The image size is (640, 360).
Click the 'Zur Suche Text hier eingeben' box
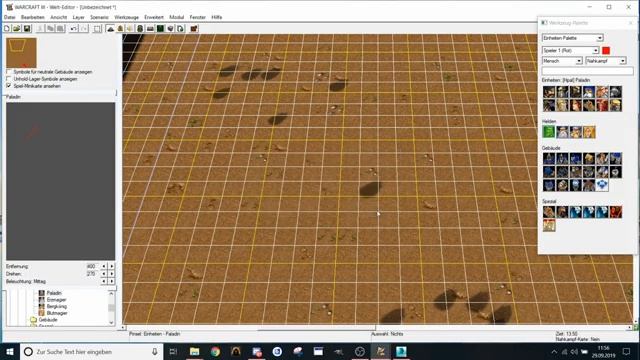(91, 351)
